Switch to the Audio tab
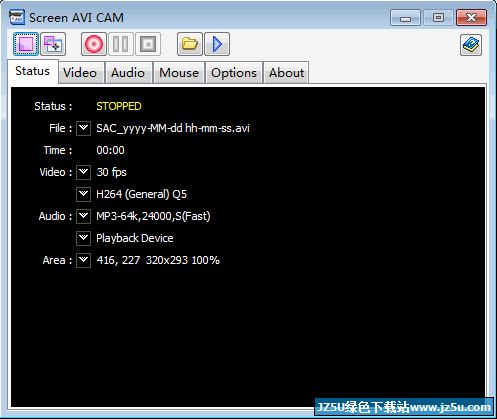This screenshot has width=497, height=419. [128, 73]
